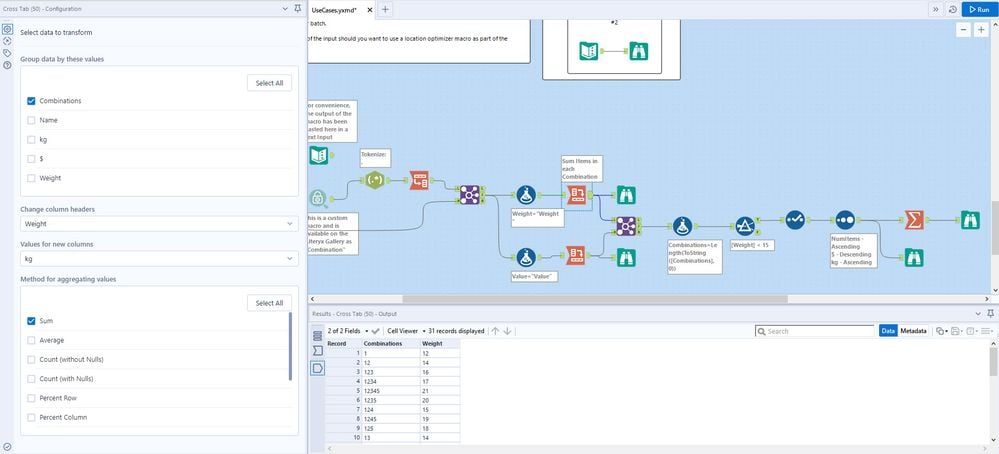Zoom in the canvas with plus button
This screenshot has width=999, height=454.
click(981, 30)
